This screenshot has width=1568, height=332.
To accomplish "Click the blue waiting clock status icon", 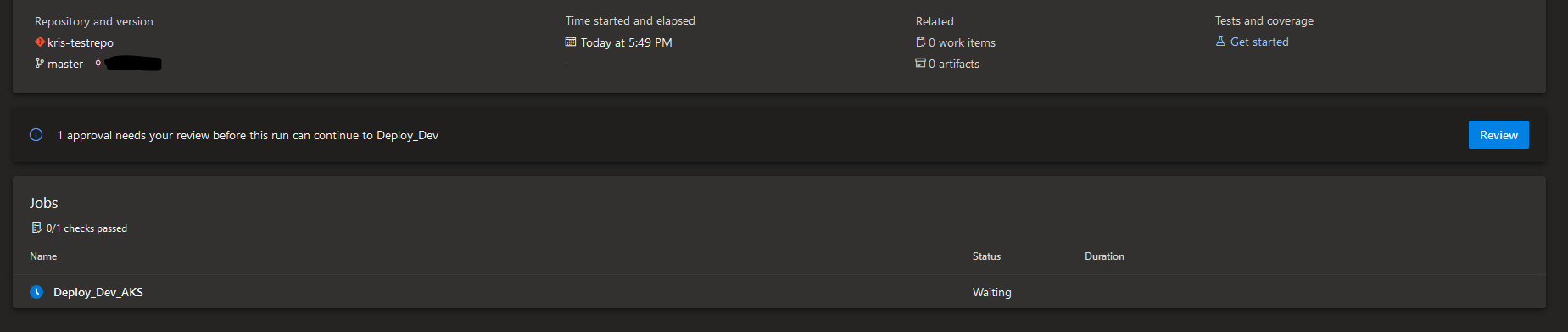I will 36,292.
